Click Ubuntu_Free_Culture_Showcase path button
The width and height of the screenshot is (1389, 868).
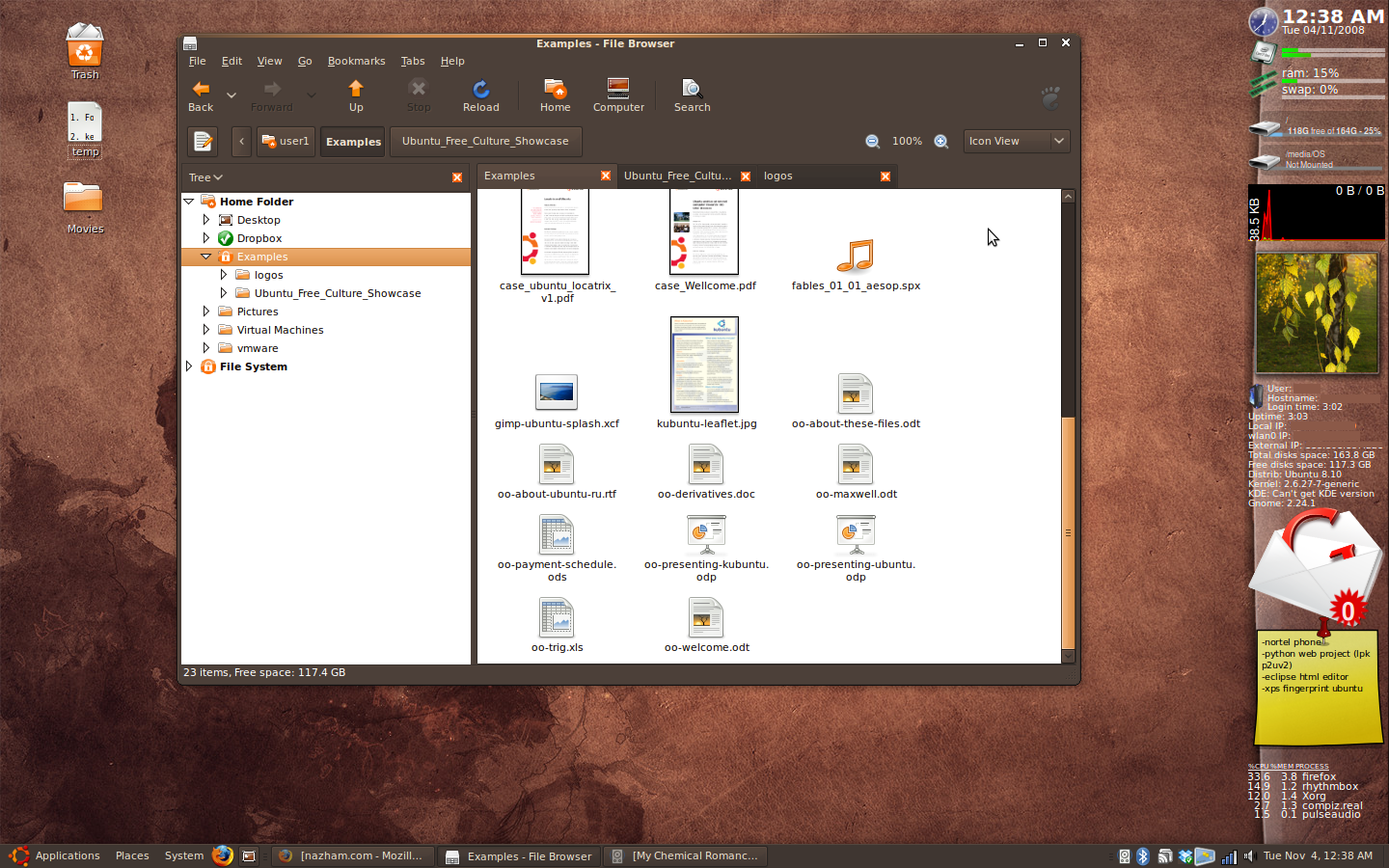(x=485, y=142)
